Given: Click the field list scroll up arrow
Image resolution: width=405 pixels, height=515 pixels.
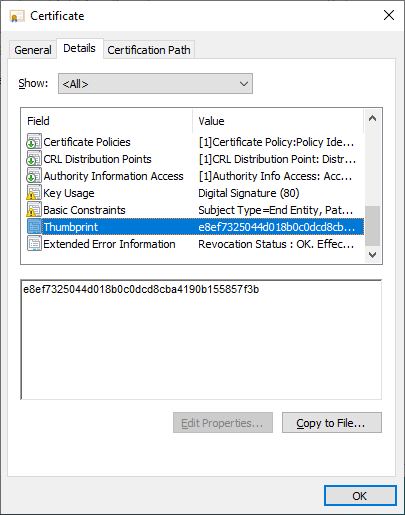Looking at the screenshot, I should pos(373,118).
